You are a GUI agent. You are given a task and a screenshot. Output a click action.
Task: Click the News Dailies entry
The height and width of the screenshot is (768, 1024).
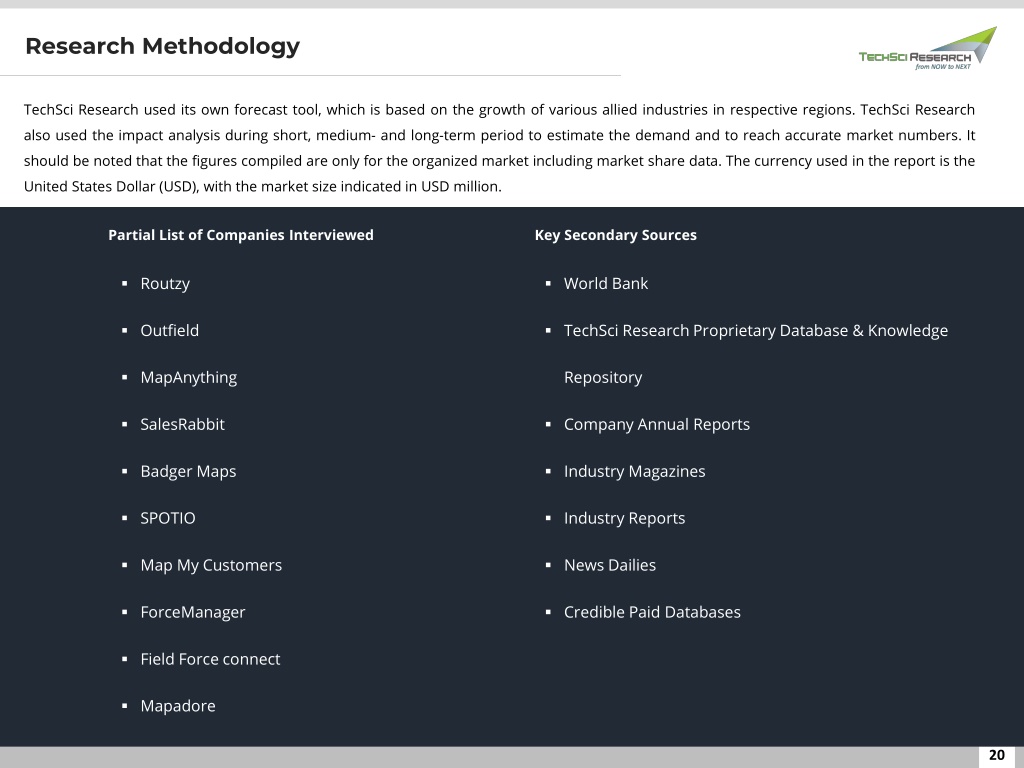pyautogui.click(x=609, y=566)
